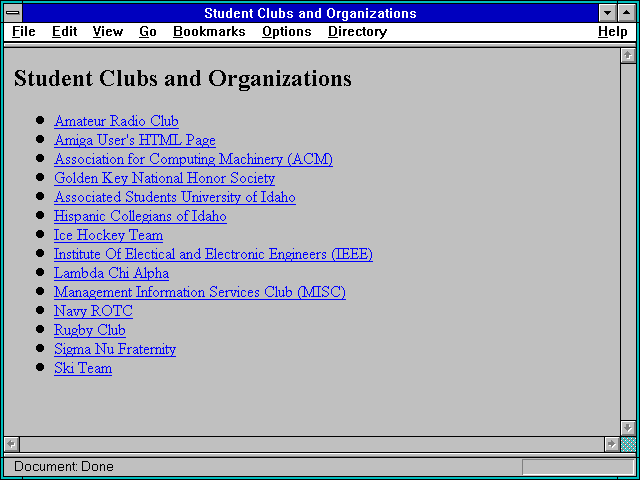This screenshot has width=640, height=480.
Task: Visit the Sigma Nu Fraternity link
Action: 115,349
